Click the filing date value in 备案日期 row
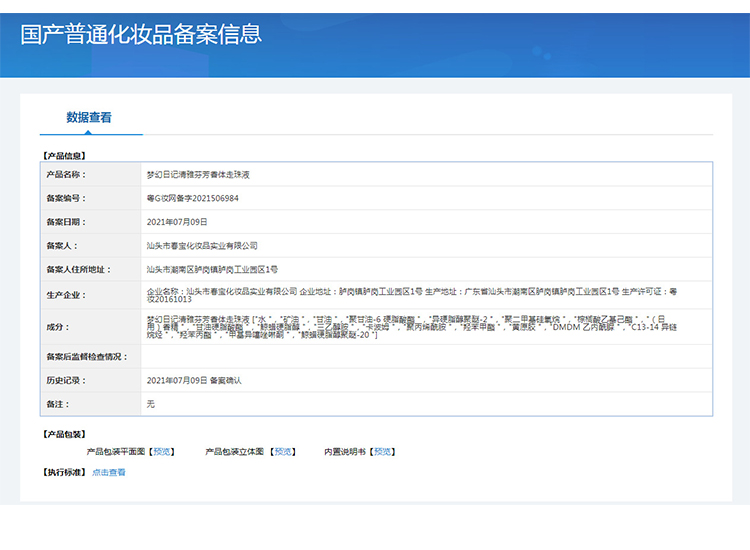The width and height of the screenshot is (750, 550). click(177, 222)
